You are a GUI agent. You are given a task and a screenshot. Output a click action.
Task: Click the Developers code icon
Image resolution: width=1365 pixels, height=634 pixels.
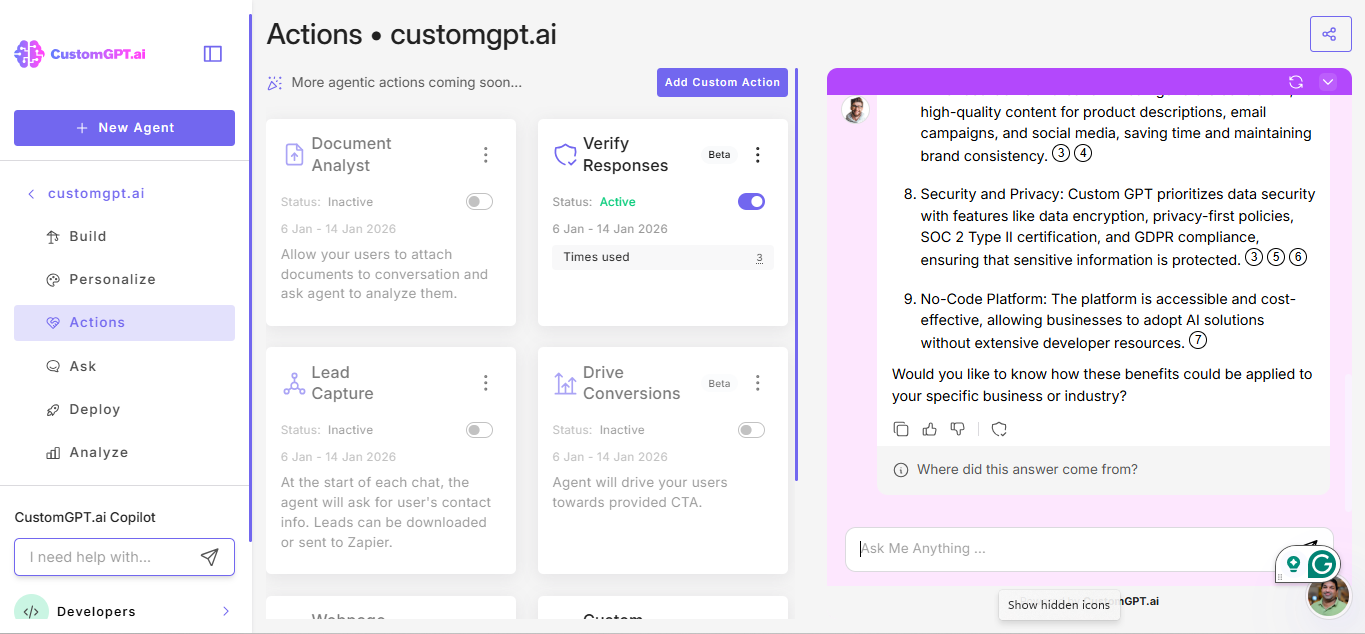pyautogui.click(x=31, y=611)
